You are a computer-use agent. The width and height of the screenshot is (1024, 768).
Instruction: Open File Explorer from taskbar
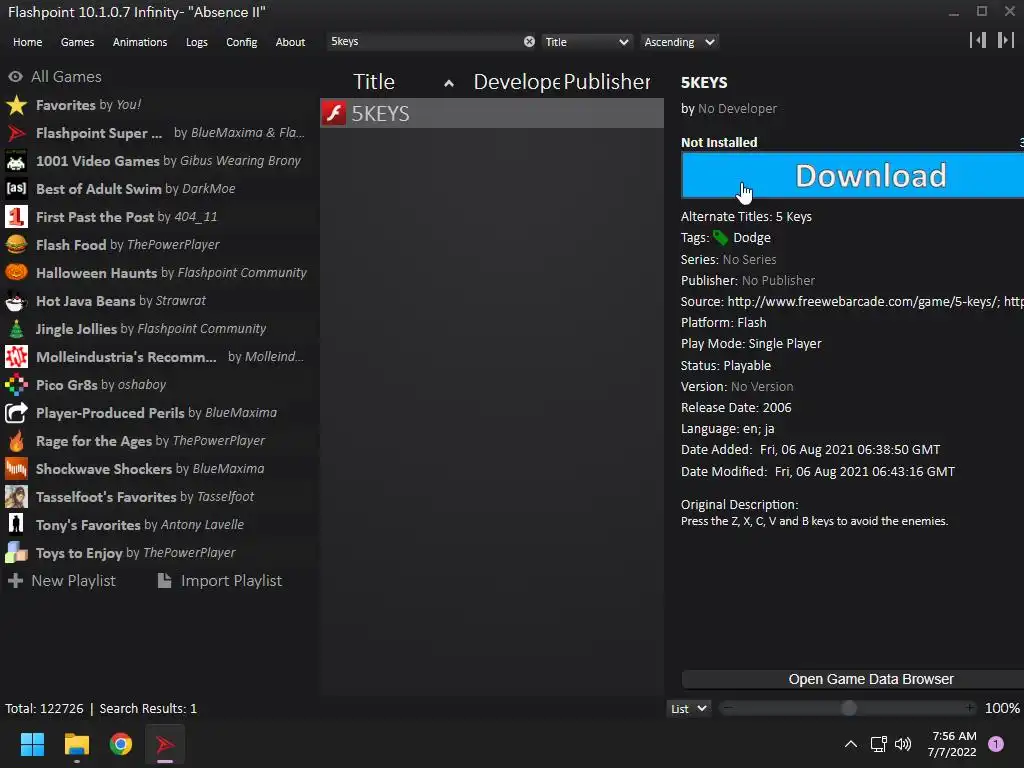(x=76, y=744)
